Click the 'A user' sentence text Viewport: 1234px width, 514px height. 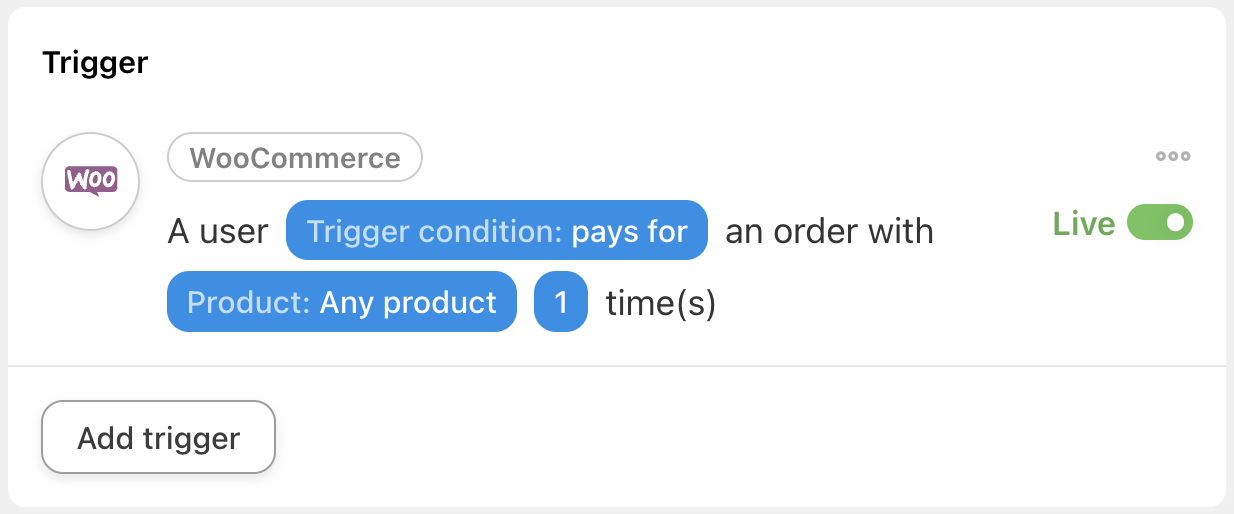pos(217,232)
